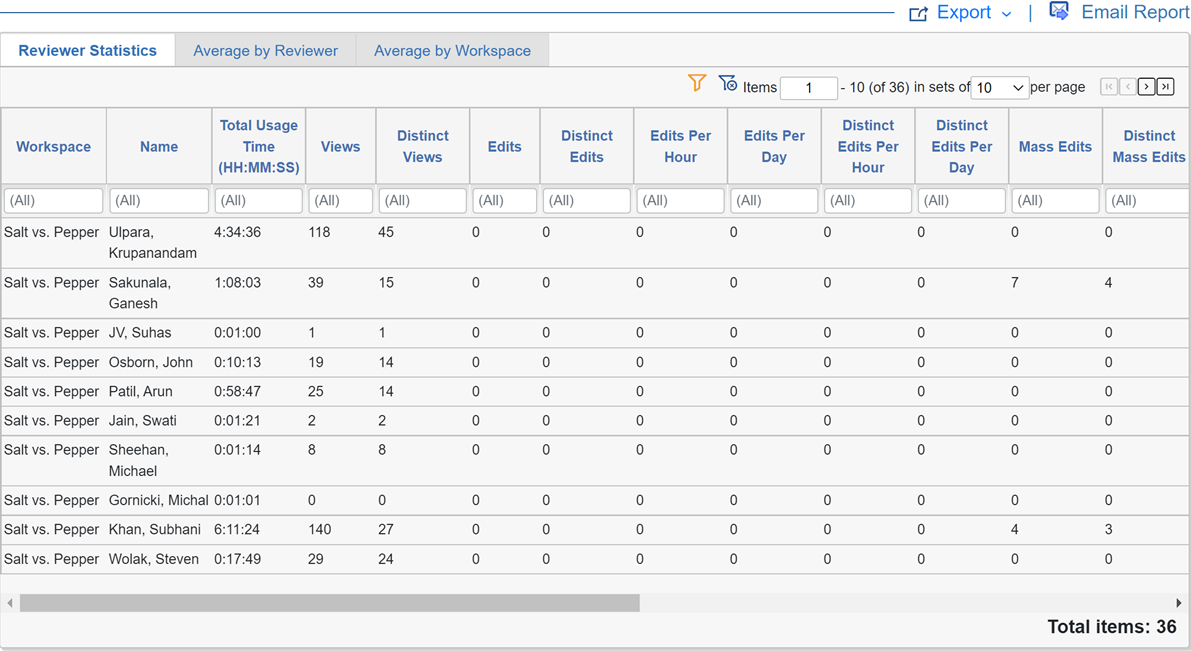Select the Jain, Swati row name
The height and width of the screenshot is (651, 1191).
point(142,420)
